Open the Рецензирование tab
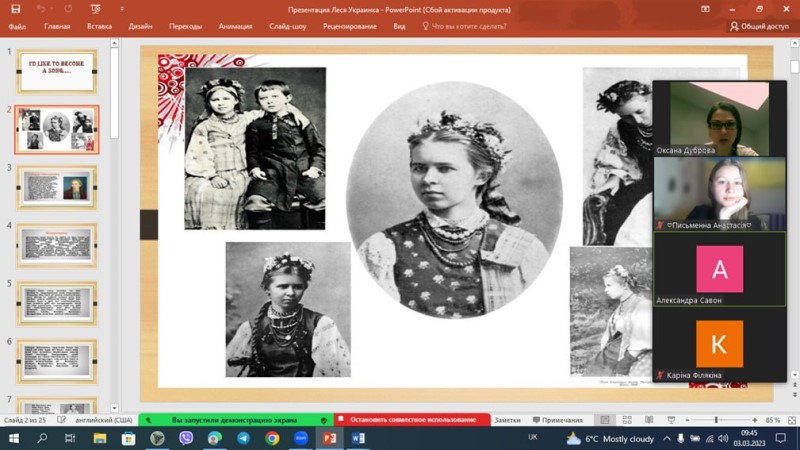This screenshot has height=450, width=800. click(350, 27)
